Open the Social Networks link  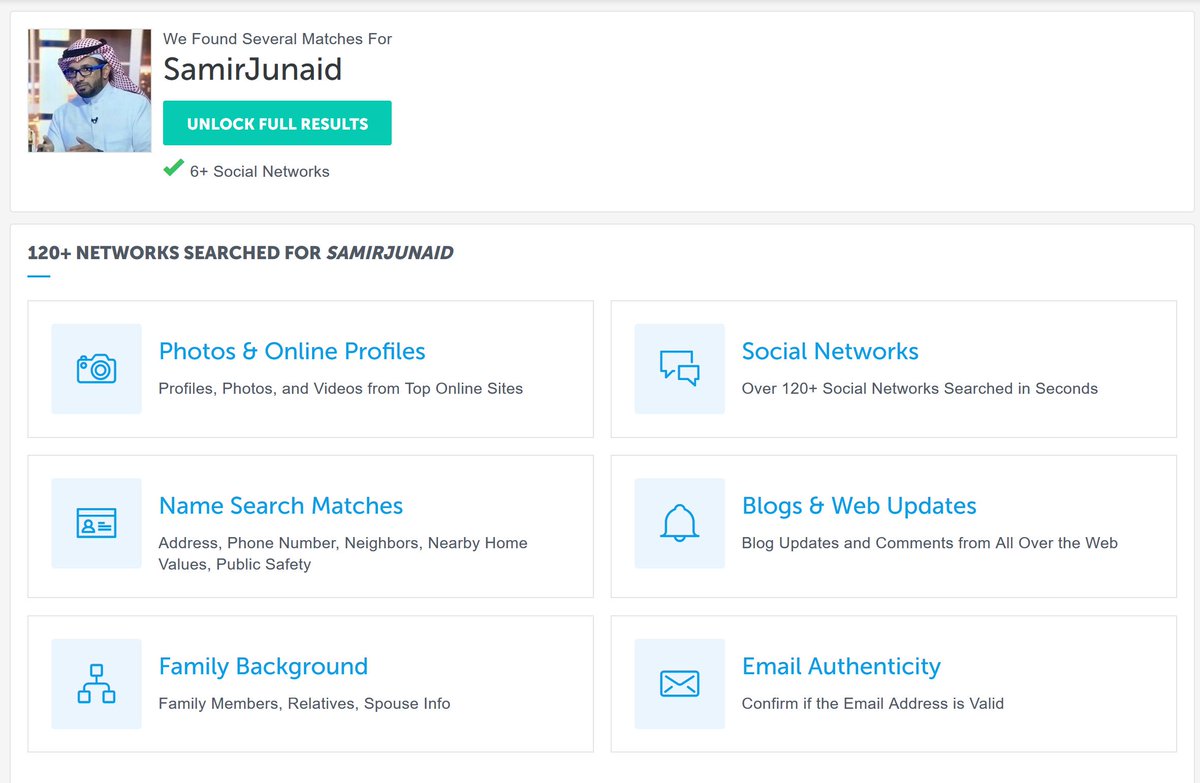830,351
